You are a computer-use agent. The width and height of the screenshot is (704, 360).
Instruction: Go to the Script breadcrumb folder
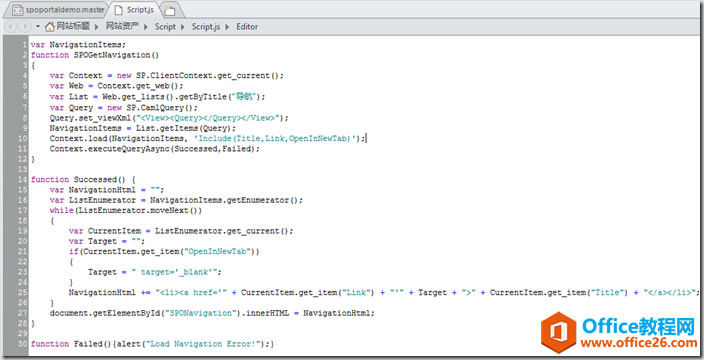click(x=165, y=26)
